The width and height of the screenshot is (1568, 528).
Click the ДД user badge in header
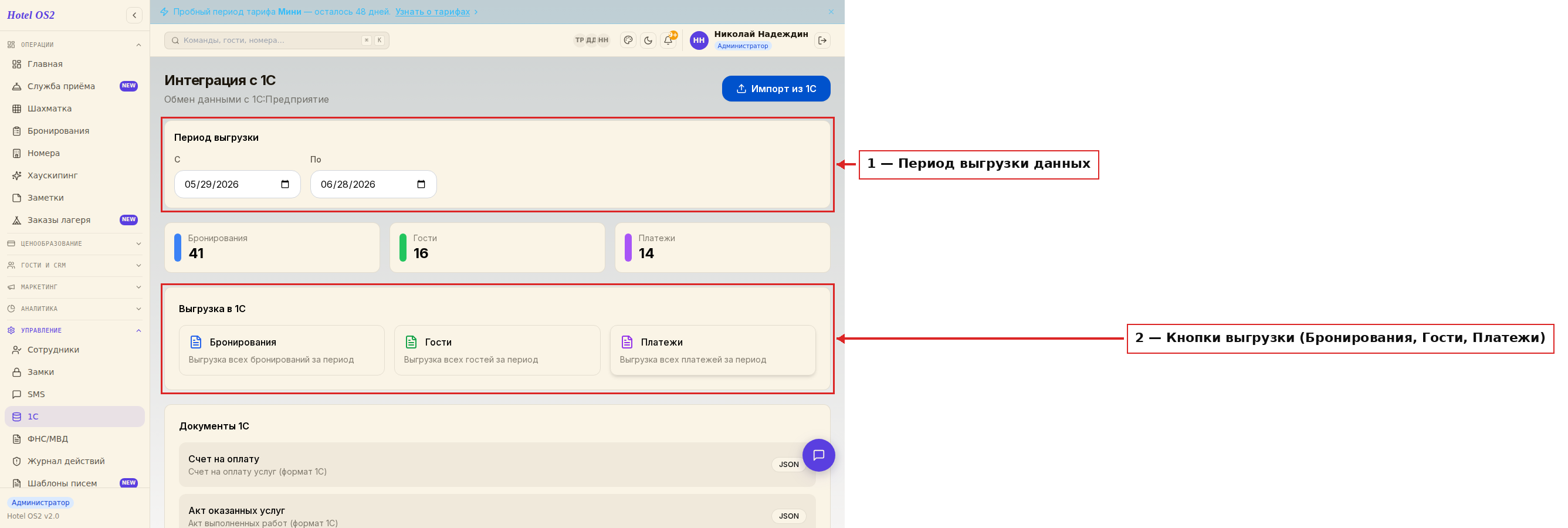coord(591,40)
